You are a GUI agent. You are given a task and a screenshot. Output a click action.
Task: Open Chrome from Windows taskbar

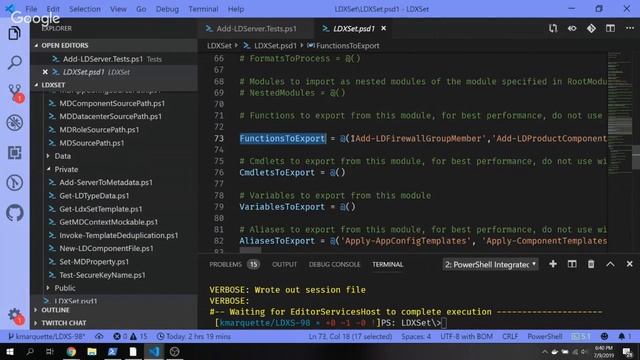[x=71, y=351]
